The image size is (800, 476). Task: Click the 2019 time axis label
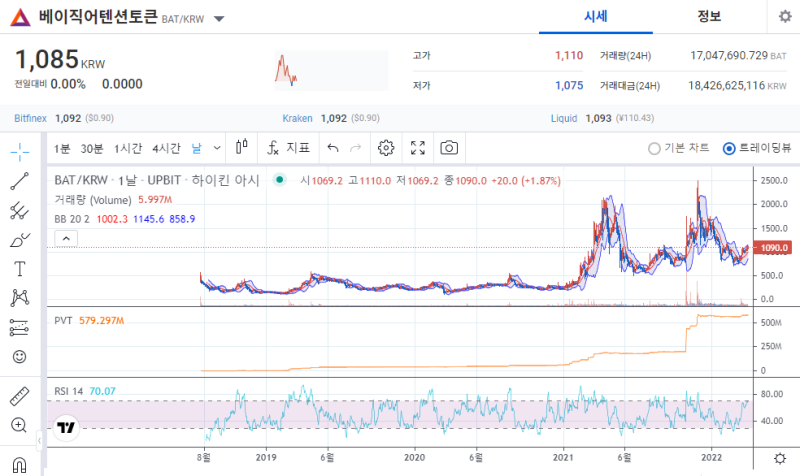coord(266,458)
